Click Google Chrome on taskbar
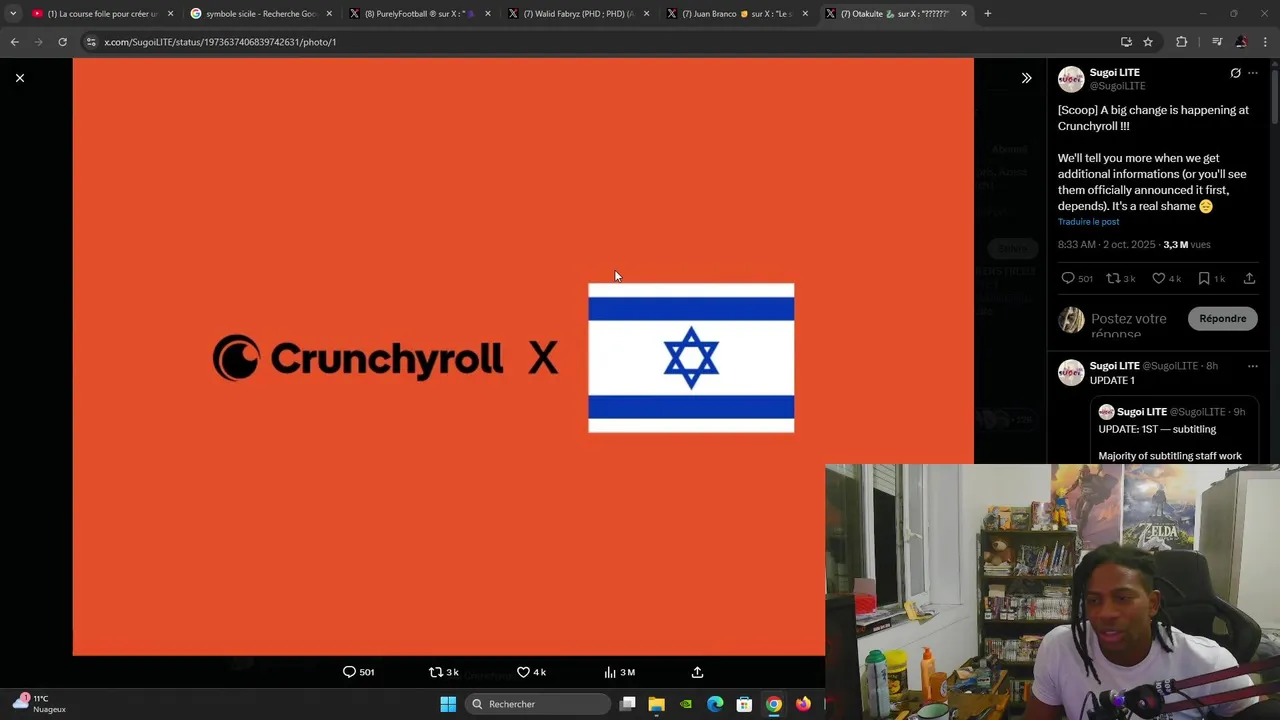The width and height of the screenshot is (1280, 720). (x=773, y=704)
